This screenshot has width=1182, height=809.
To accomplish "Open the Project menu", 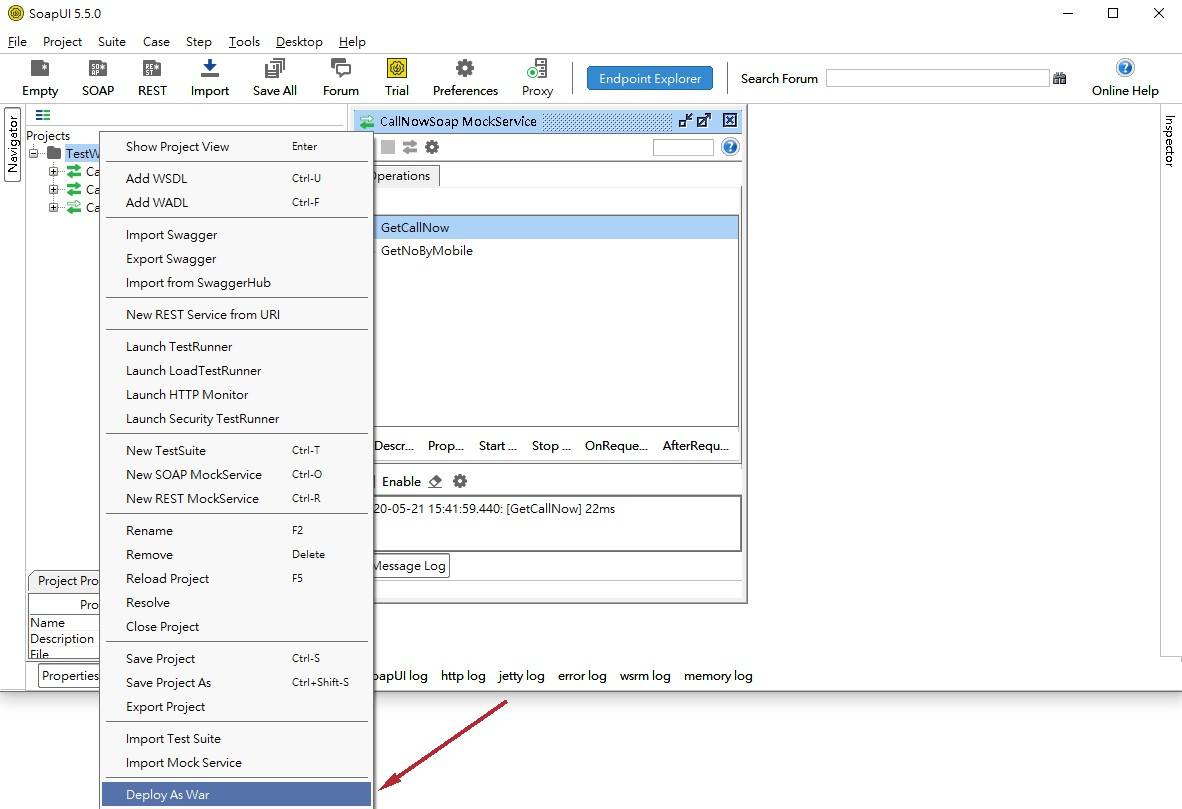I will [62, 41].
